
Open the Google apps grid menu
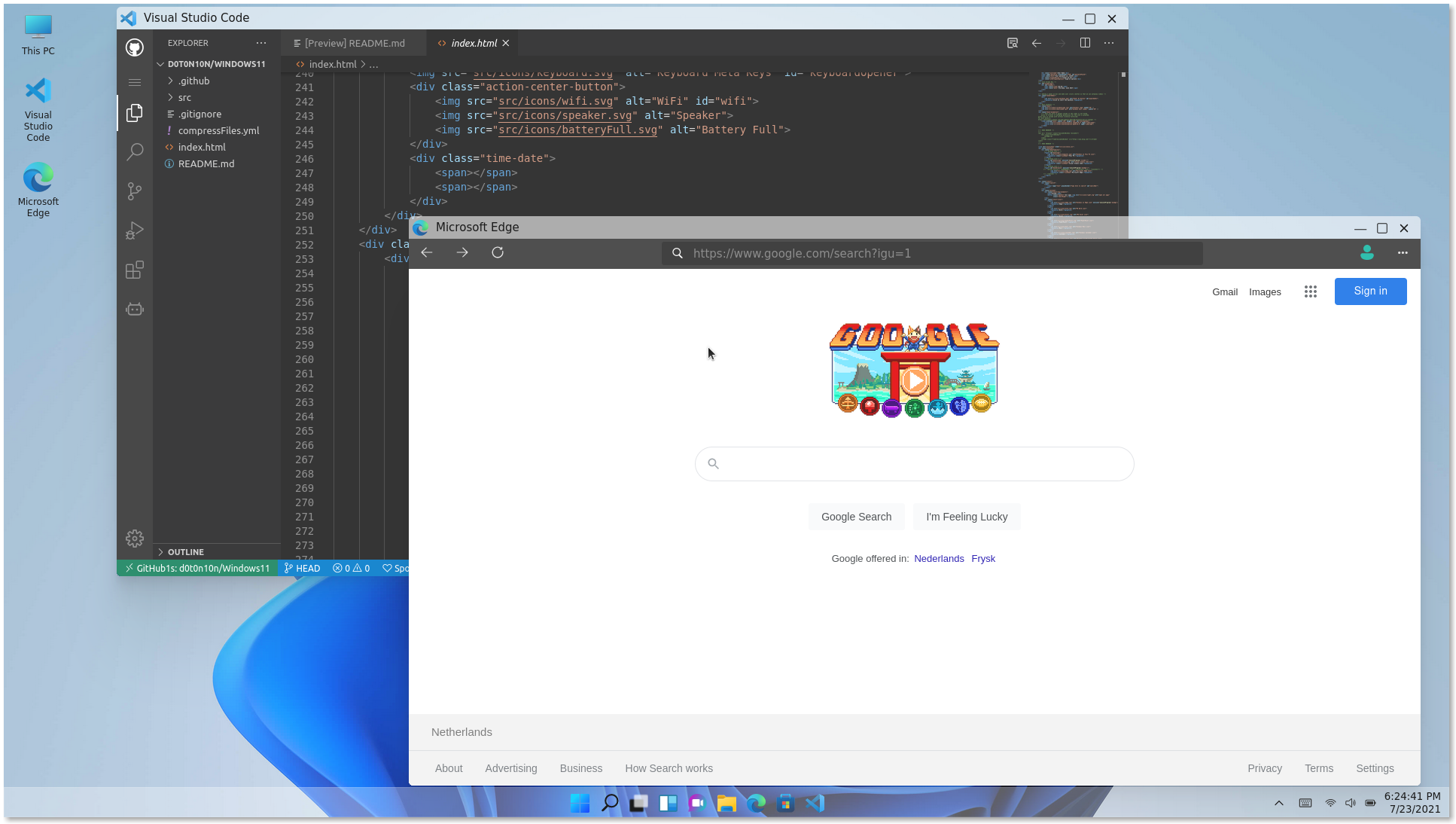pyautogui.click(x=1310, y=291)
